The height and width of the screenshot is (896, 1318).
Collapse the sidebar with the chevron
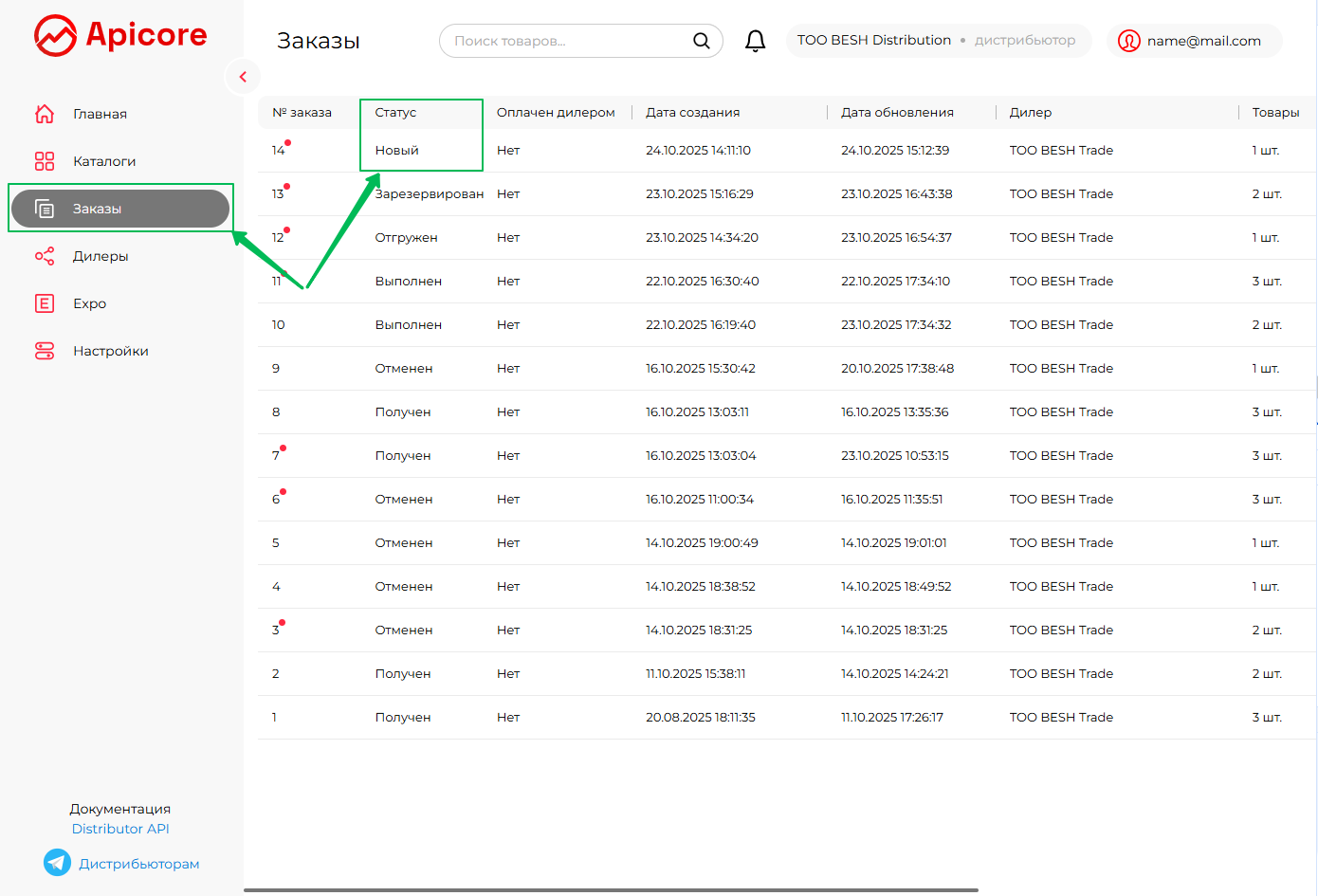tap(243, 77)
